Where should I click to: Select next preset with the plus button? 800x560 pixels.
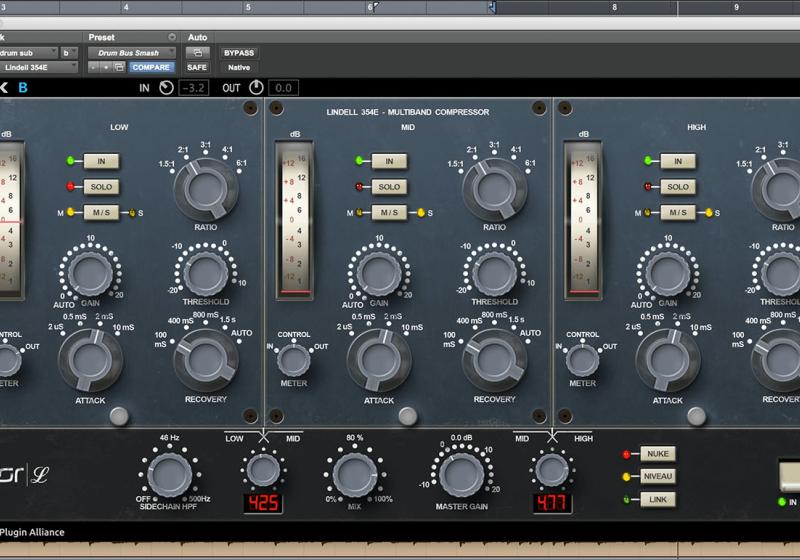106,67
